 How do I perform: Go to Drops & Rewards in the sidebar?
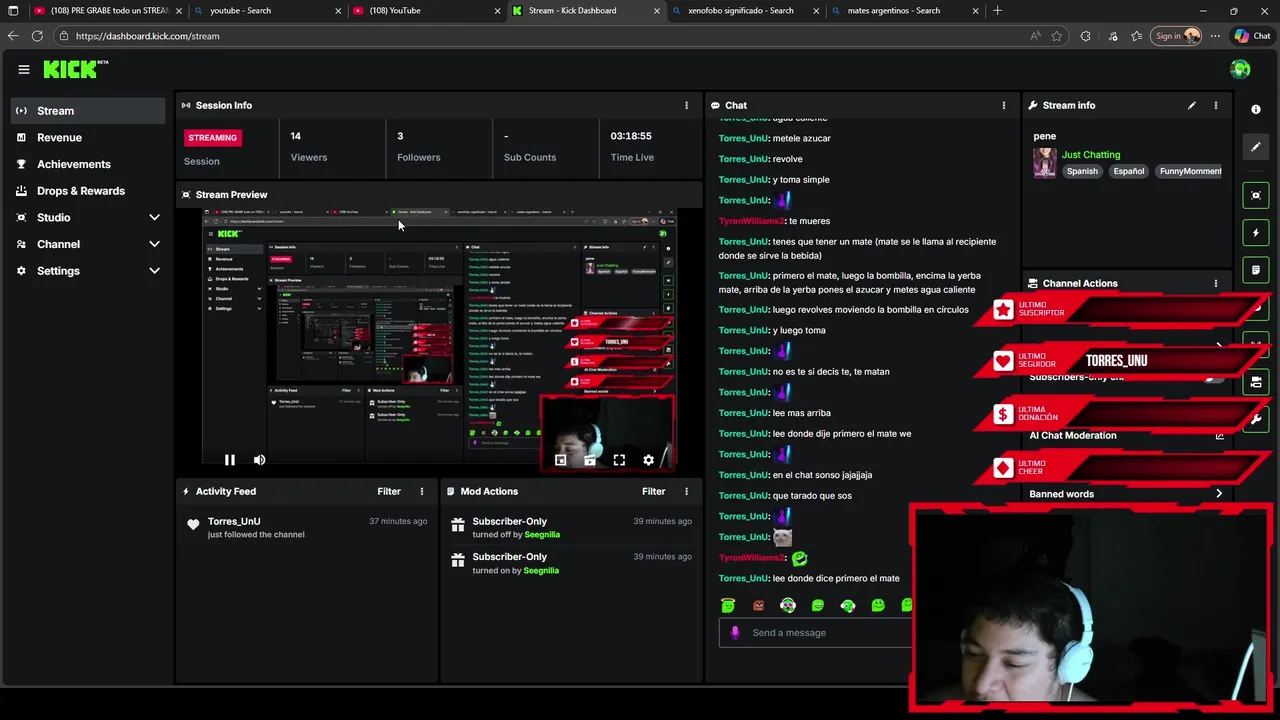click(x=88, y=191)
